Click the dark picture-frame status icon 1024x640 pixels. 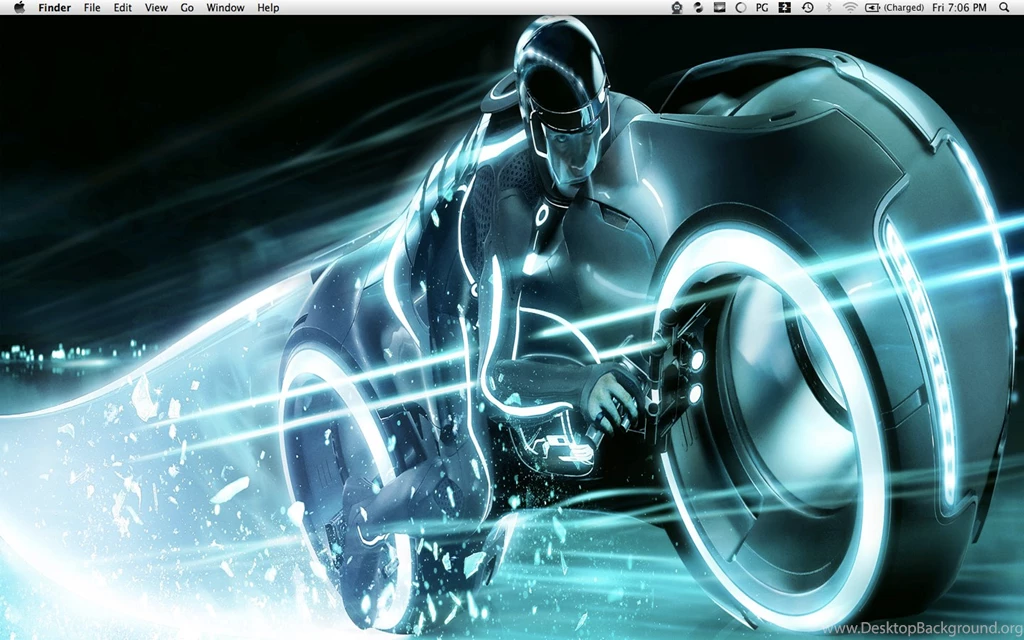719,8
